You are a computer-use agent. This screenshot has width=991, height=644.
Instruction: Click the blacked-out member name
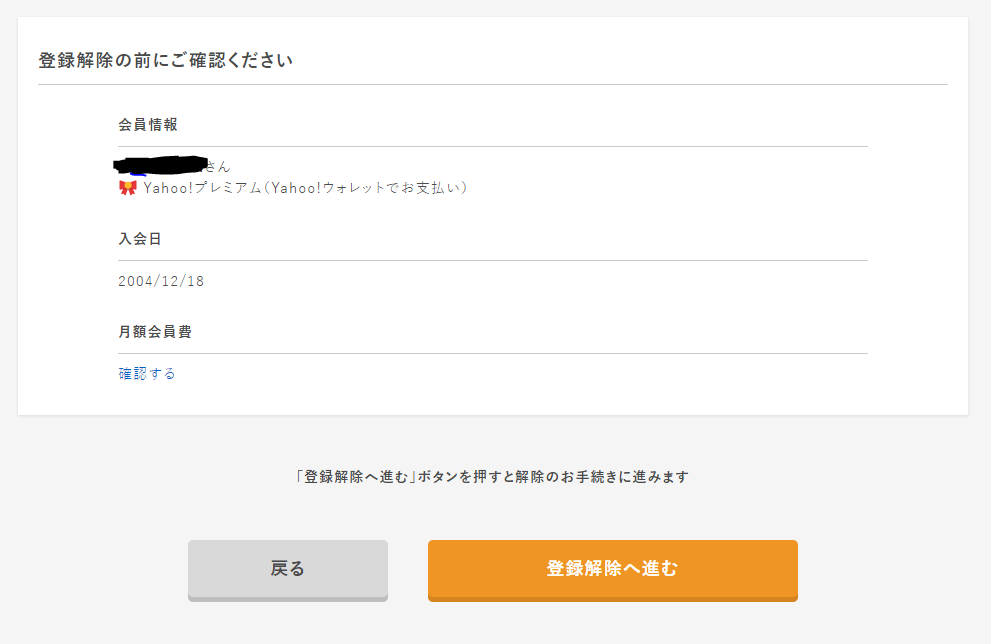(x=161, y=165)
